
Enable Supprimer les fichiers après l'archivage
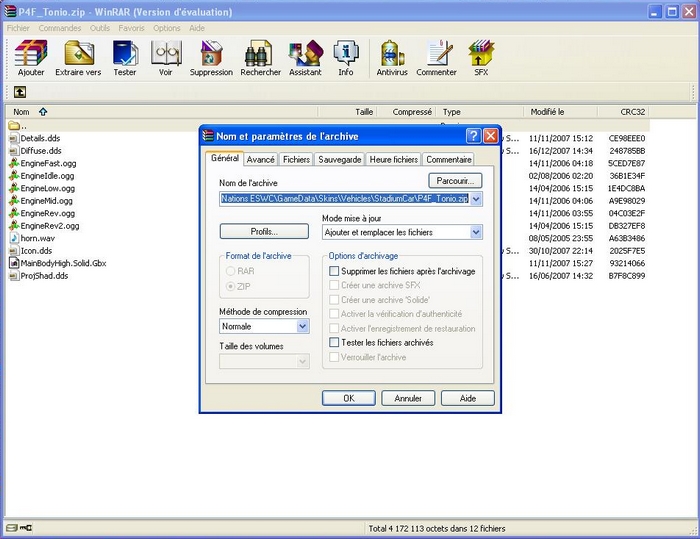(x=334, y=271)
